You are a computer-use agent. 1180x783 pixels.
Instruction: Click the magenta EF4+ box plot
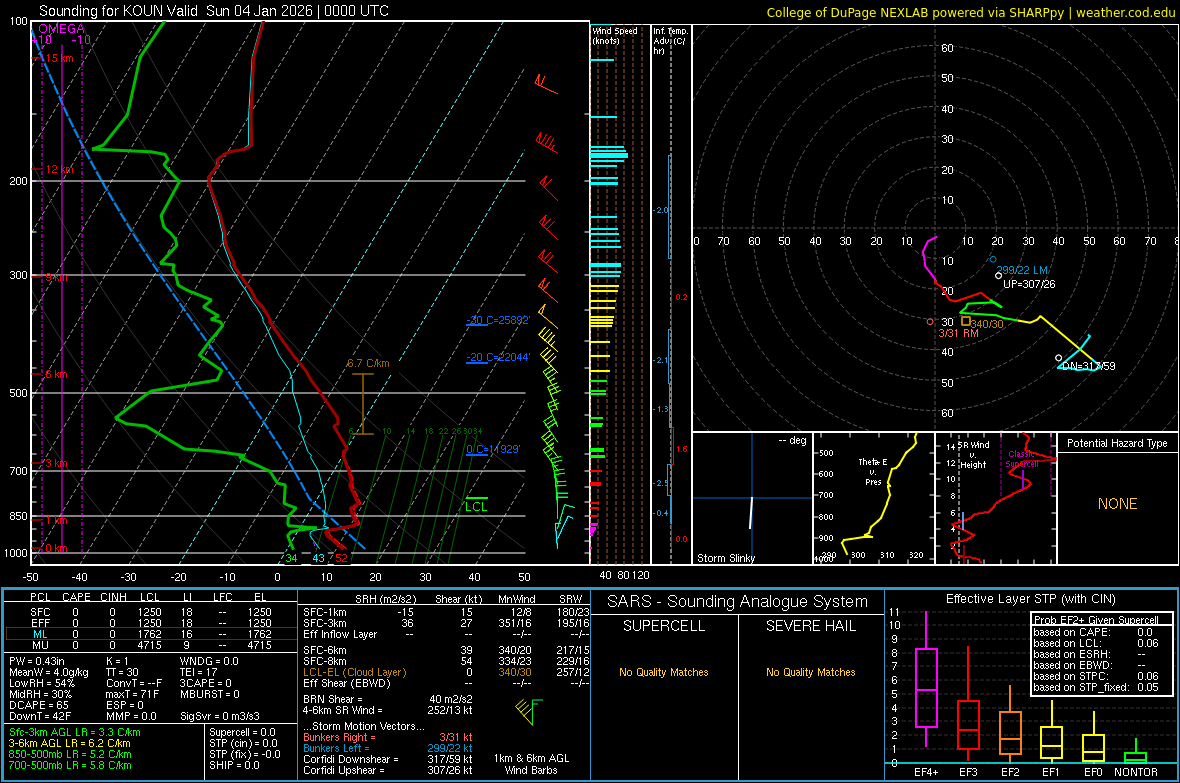926,679
